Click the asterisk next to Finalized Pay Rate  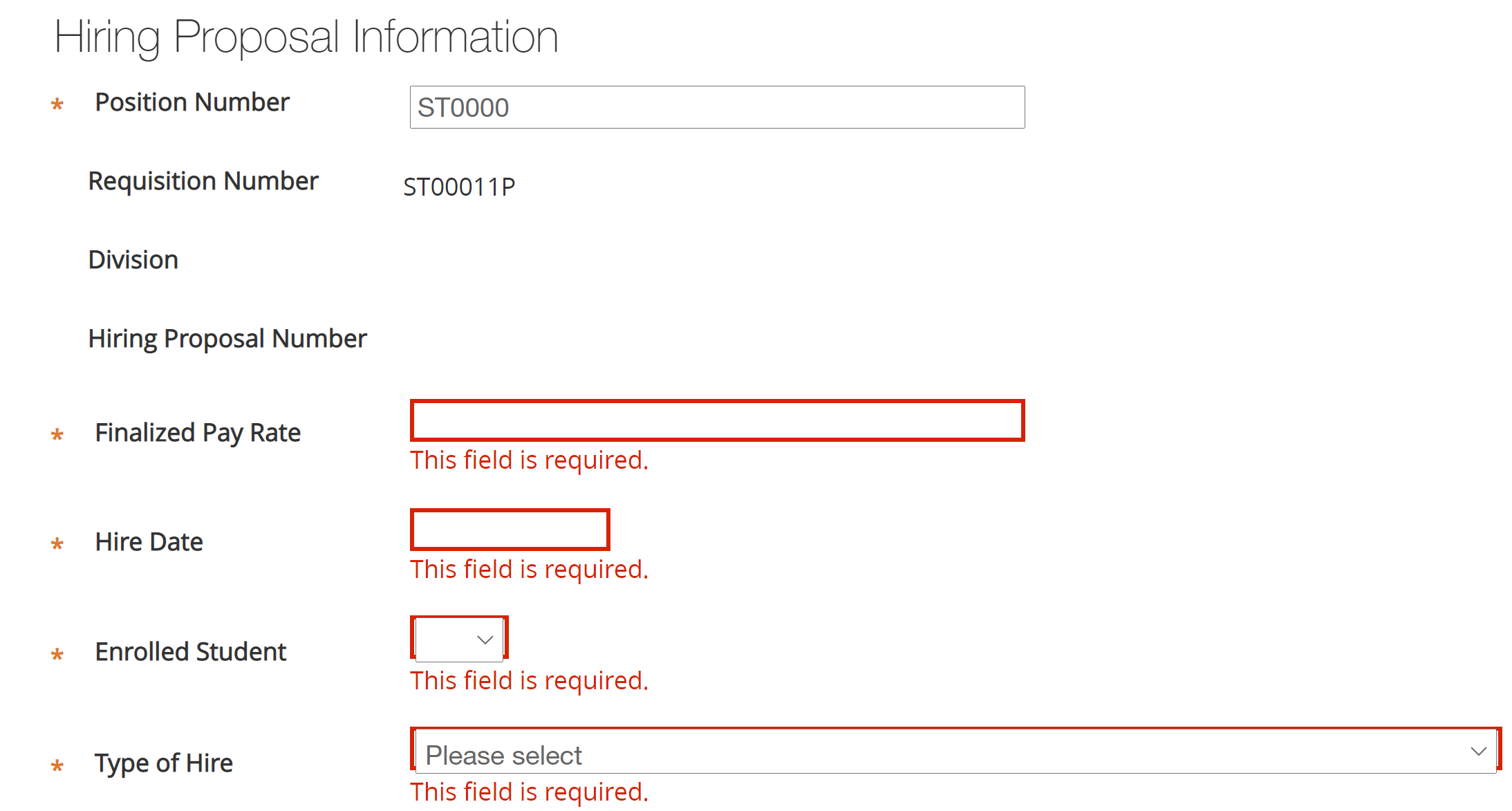(57, 435)
